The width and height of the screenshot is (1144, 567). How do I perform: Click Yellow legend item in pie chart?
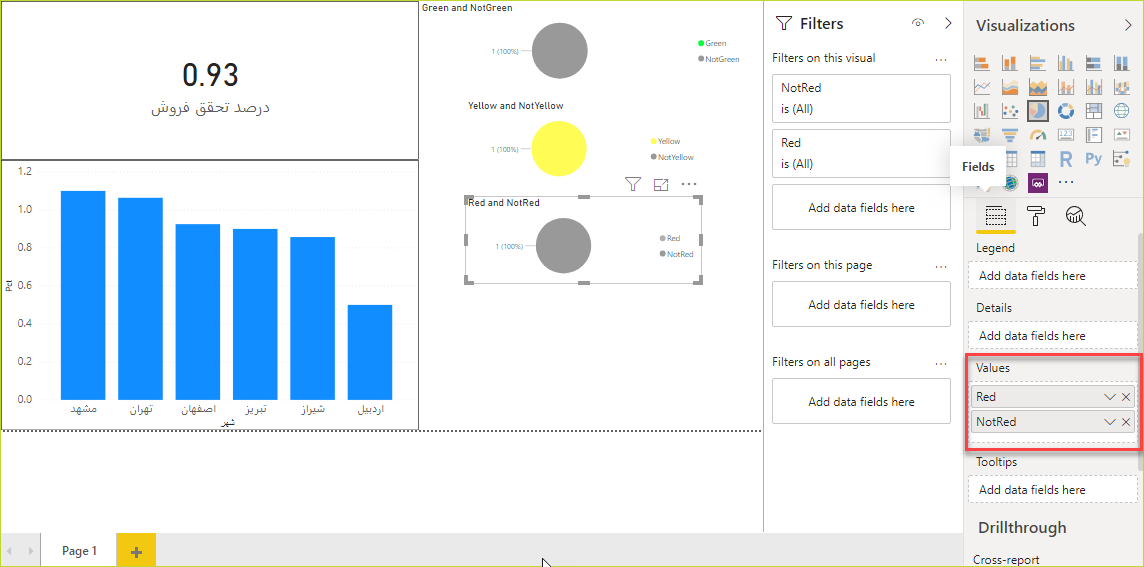tap(668, 142)
